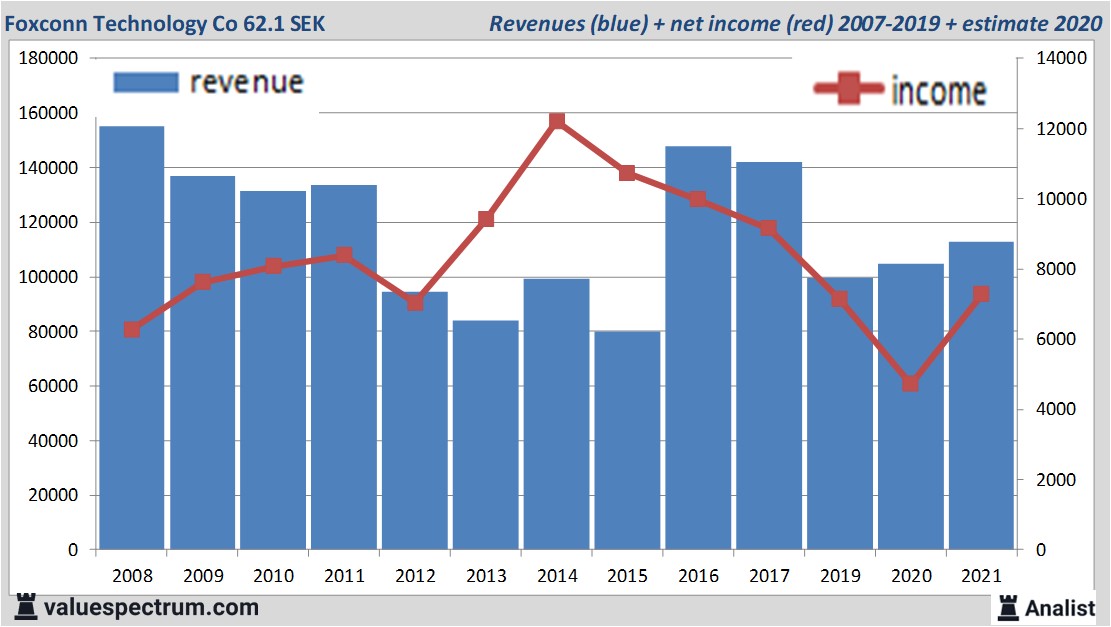Select the income data point above 2008

click(x=132, y=330)
